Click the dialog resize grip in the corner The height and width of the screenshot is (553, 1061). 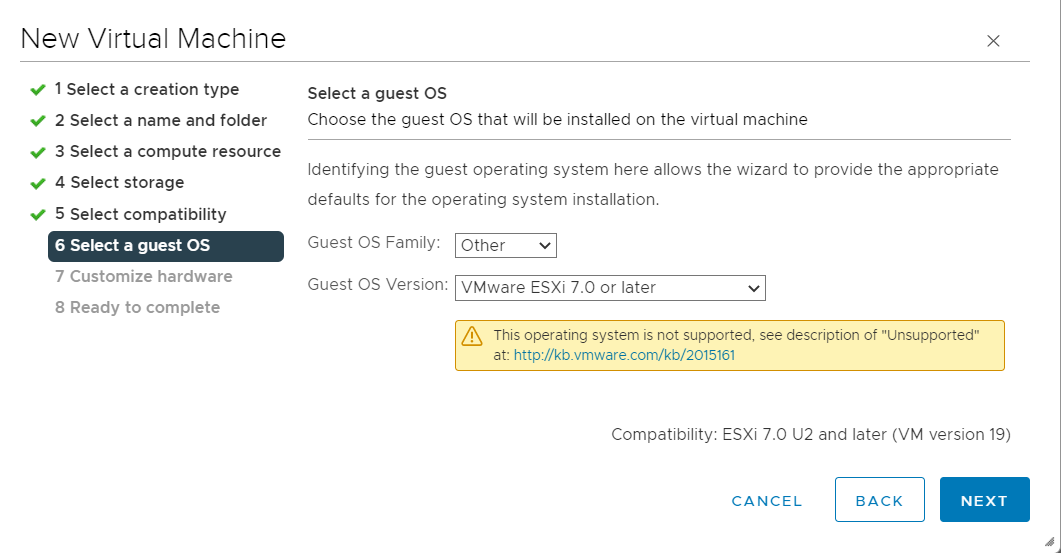click(1049, 541)
